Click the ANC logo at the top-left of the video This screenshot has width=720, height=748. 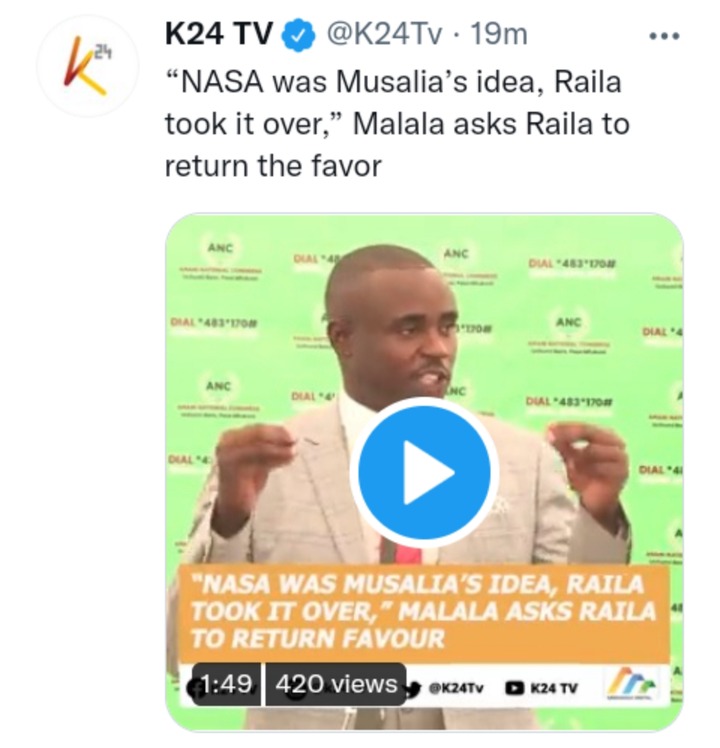tap(220, 260)
